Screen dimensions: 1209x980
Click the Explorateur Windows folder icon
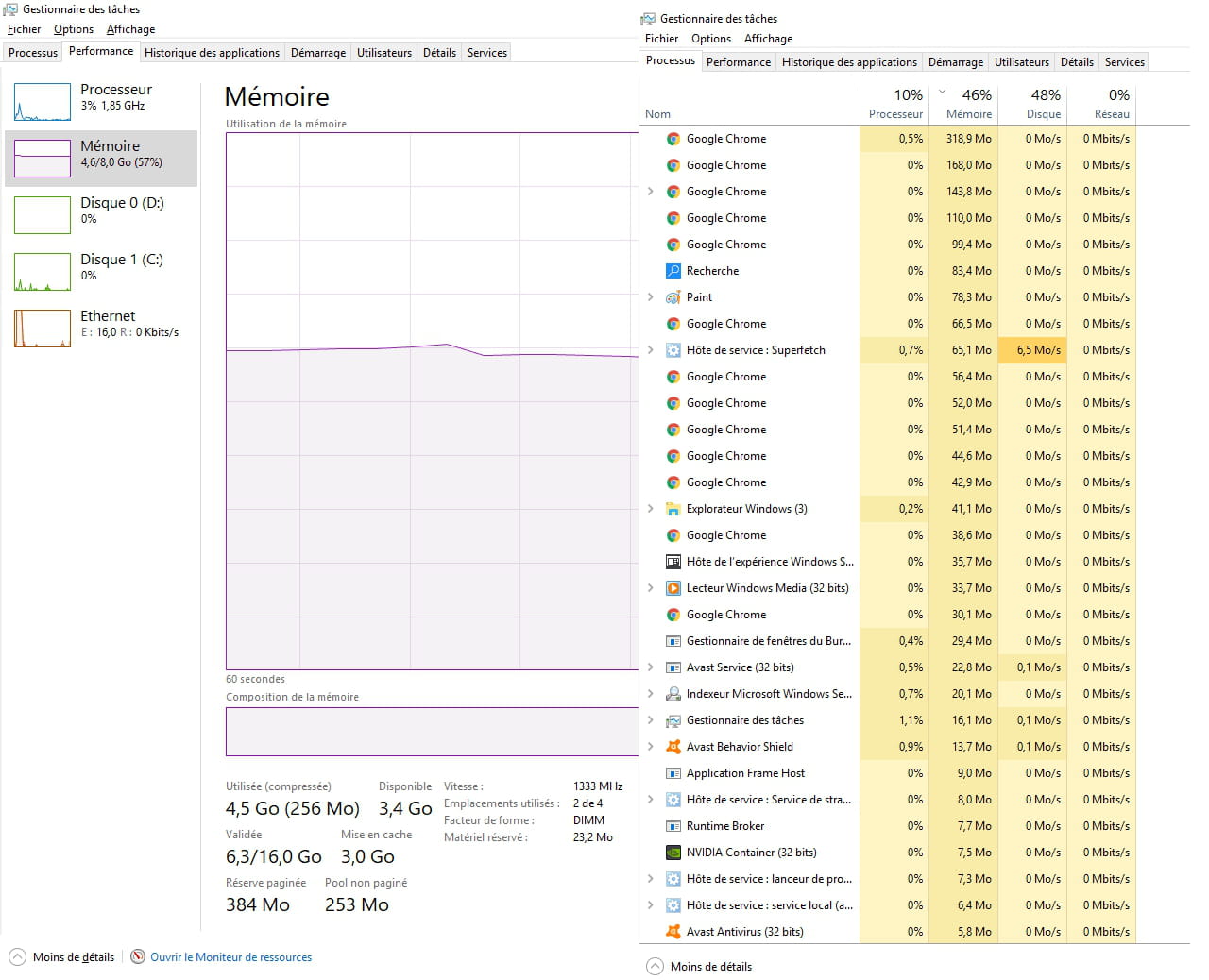(673, 509)
